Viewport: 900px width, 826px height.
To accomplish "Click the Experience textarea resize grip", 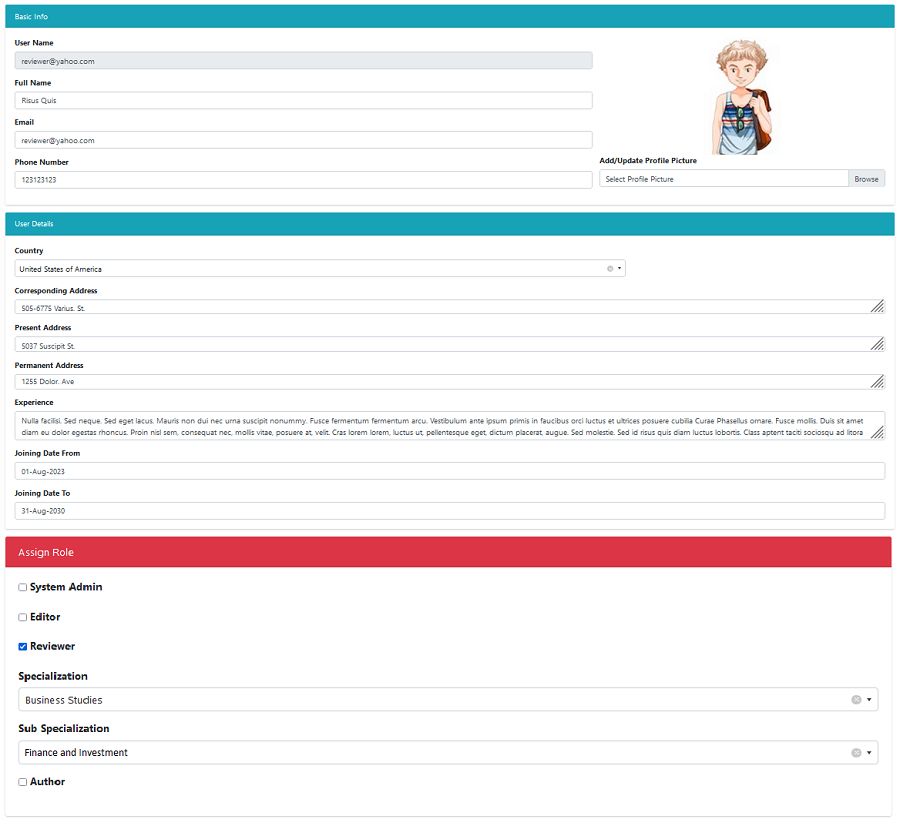I will click(878, 432).
